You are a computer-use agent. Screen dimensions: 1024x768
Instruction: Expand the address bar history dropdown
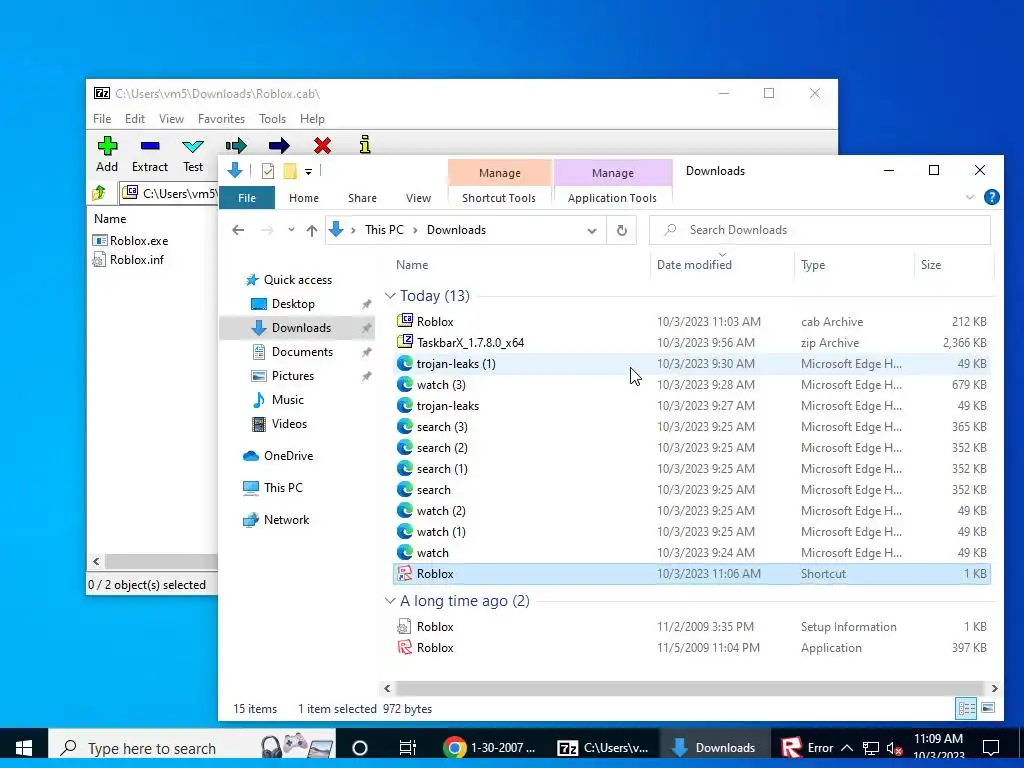pos(592,231)
